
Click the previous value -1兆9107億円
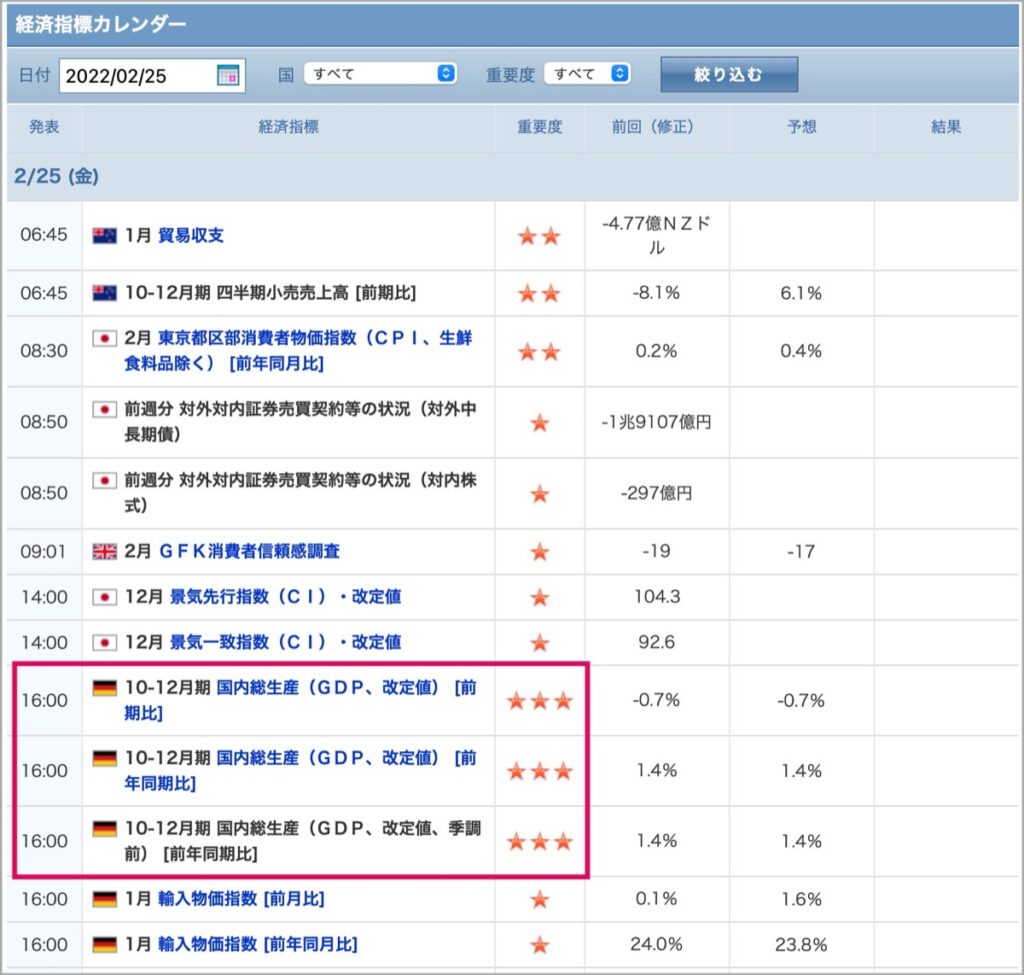656,423
